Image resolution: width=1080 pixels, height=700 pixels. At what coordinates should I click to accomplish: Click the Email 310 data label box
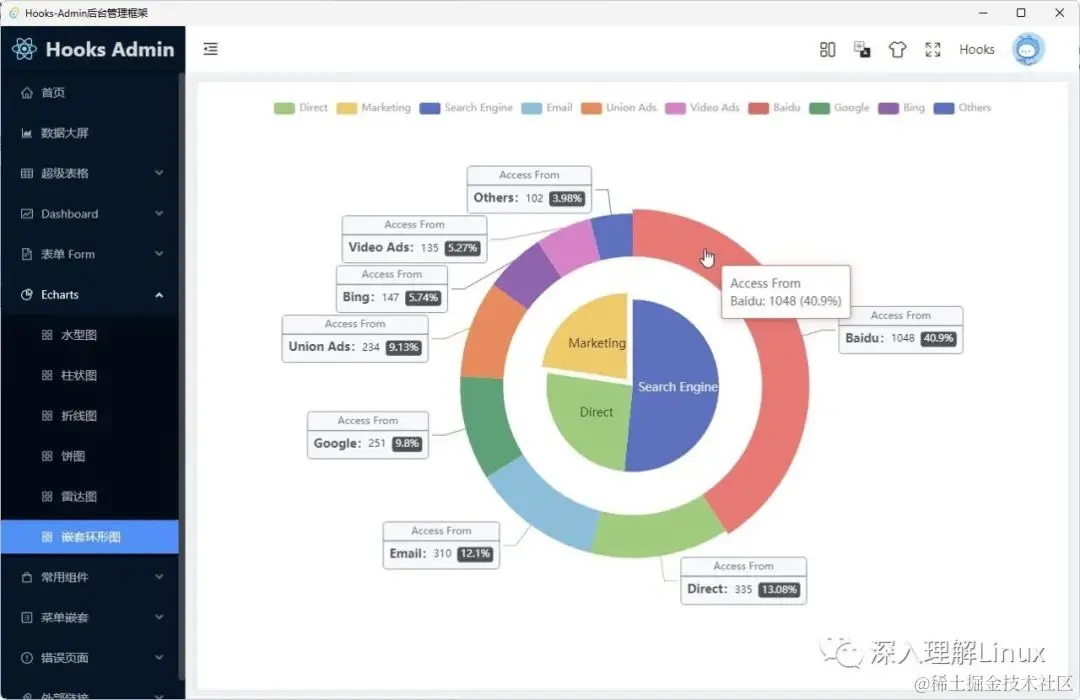tap(441, 545)
